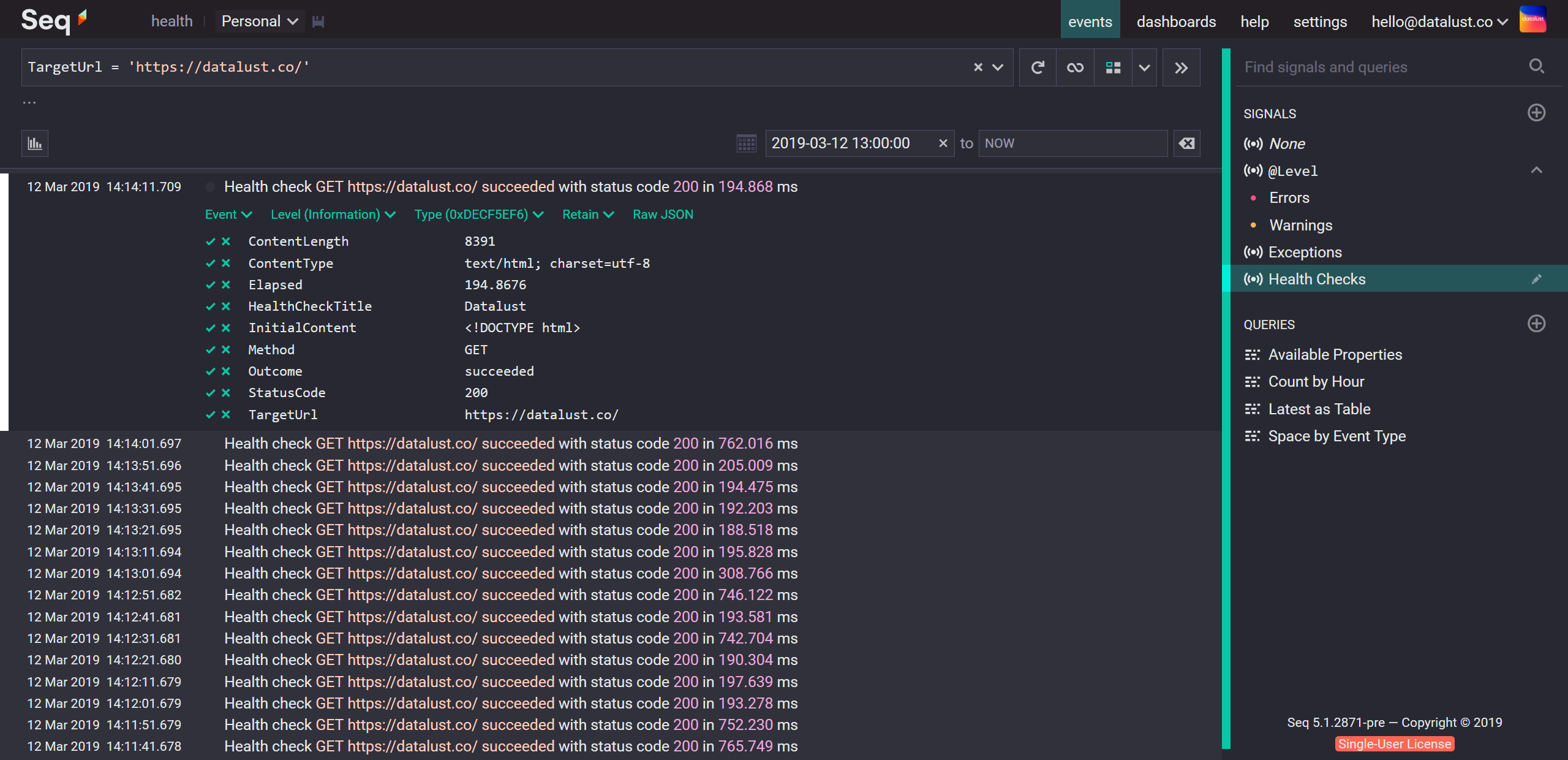Run the Available Properties query

pyautogui.click(x=1323, y=355)
